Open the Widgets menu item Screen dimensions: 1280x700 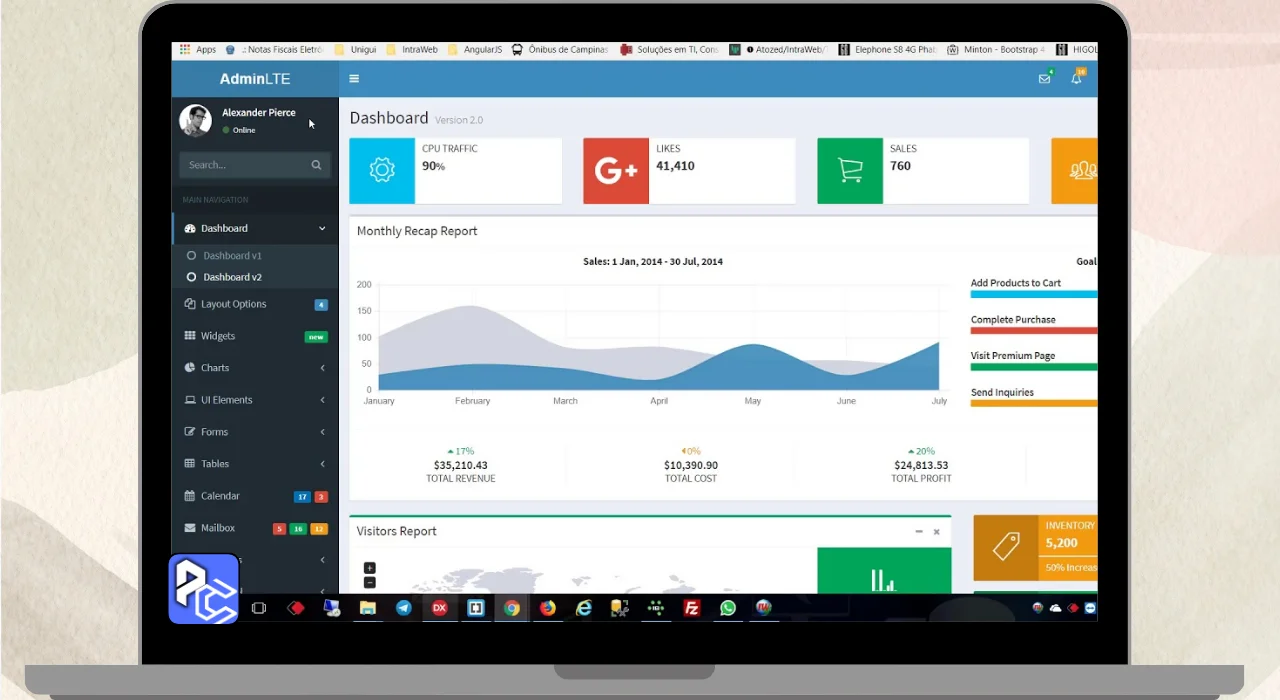pos(255,336)
